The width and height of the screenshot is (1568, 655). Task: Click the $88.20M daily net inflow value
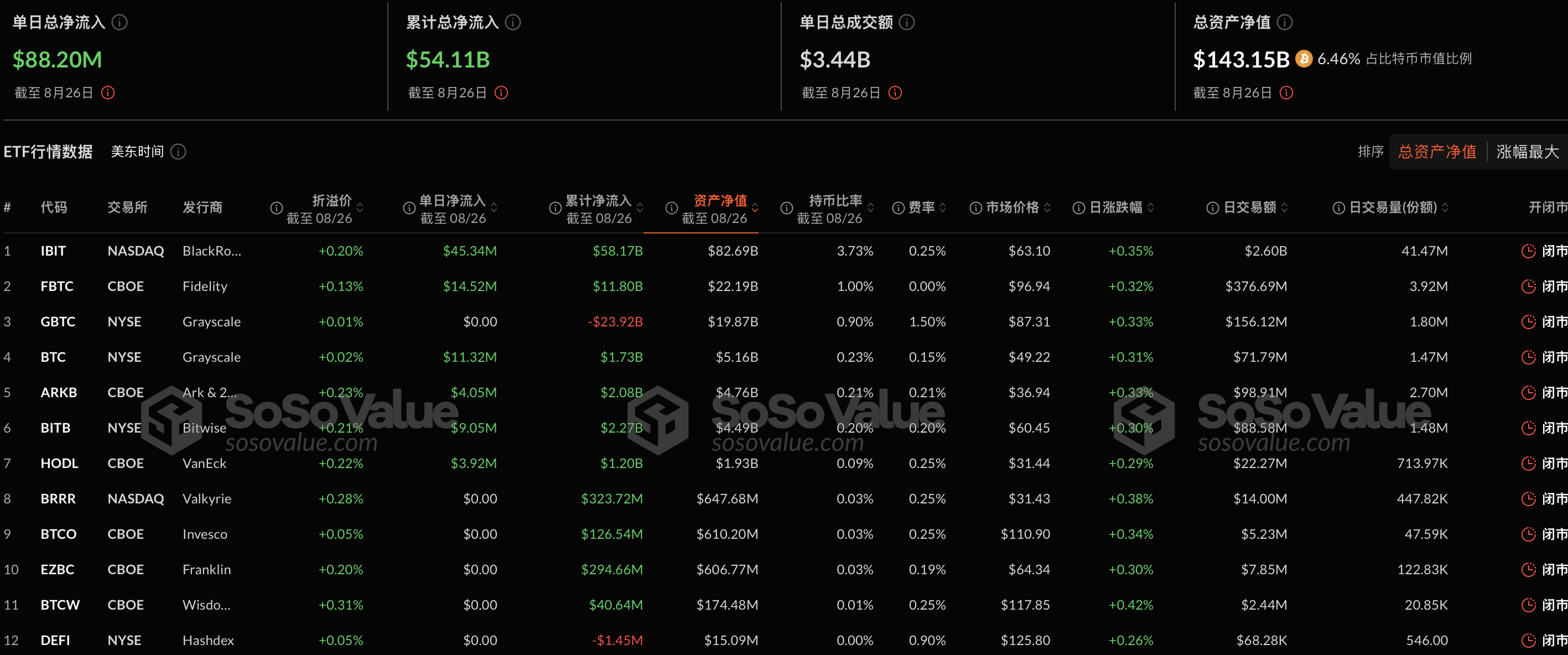(x=57, y=60)
